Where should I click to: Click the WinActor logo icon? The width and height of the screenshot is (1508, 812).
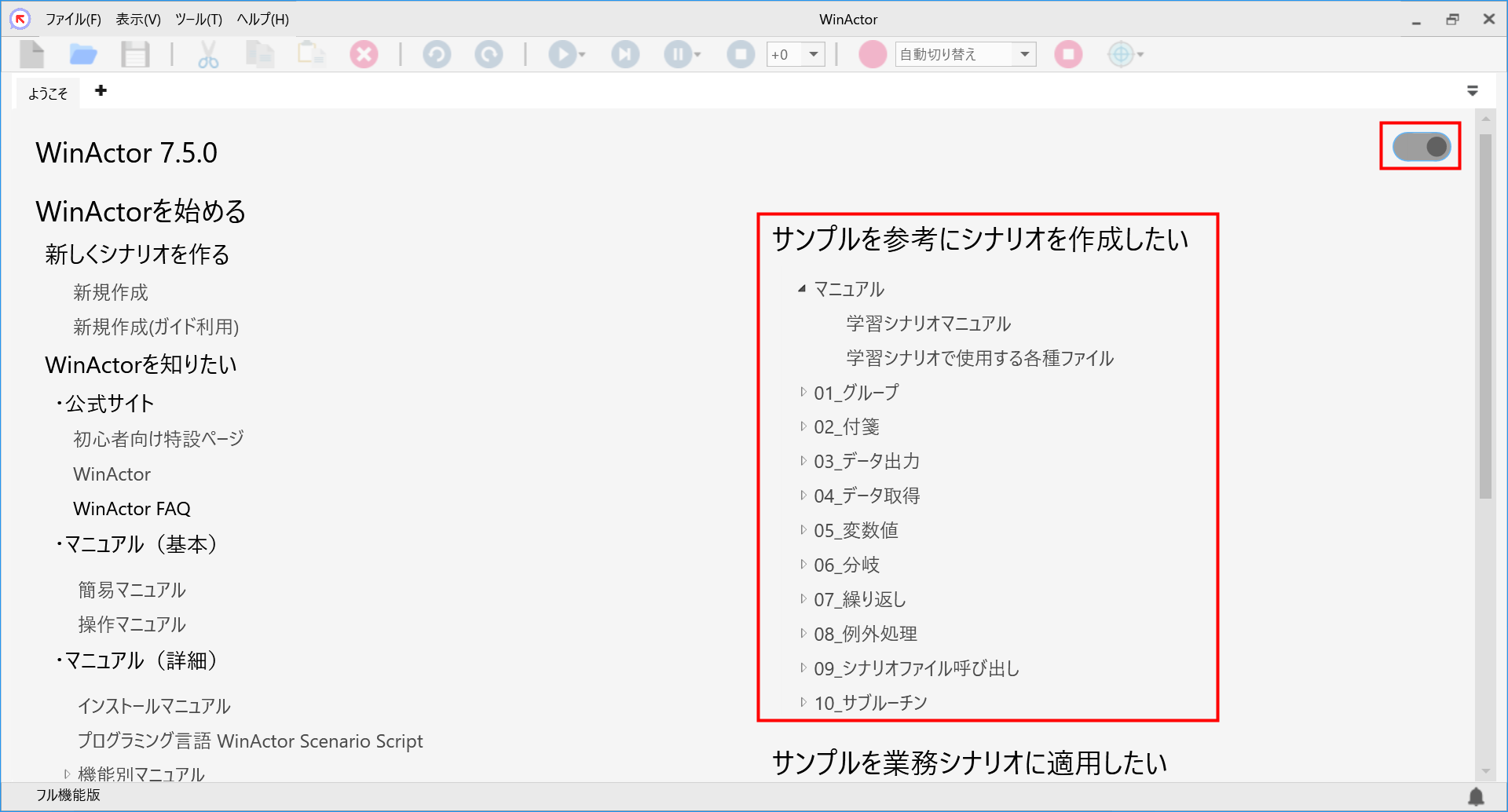pos(20,19)
